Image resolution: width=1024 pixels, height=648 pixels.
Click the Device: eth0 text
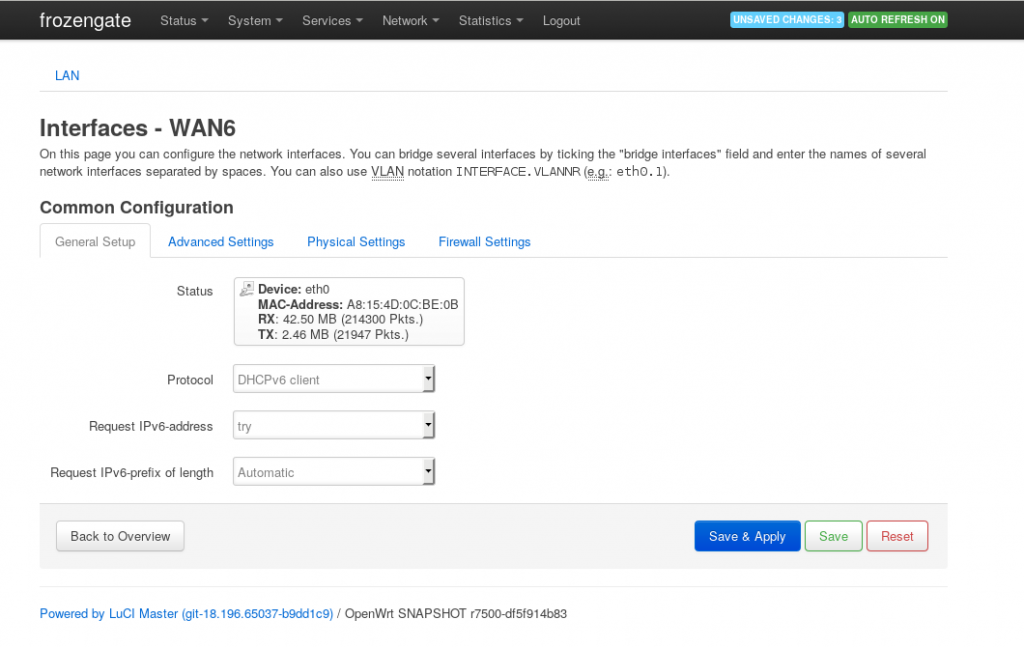[x=294, y=289]
